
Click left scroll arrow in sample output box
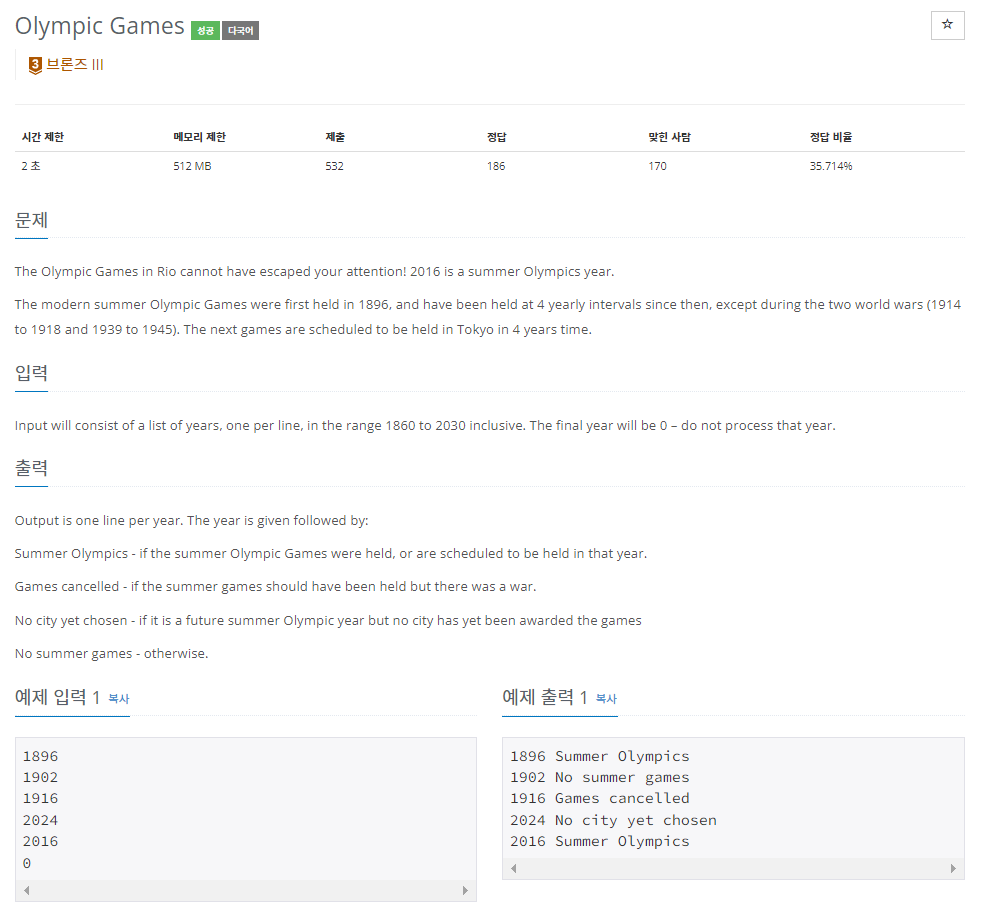point(514,868)
